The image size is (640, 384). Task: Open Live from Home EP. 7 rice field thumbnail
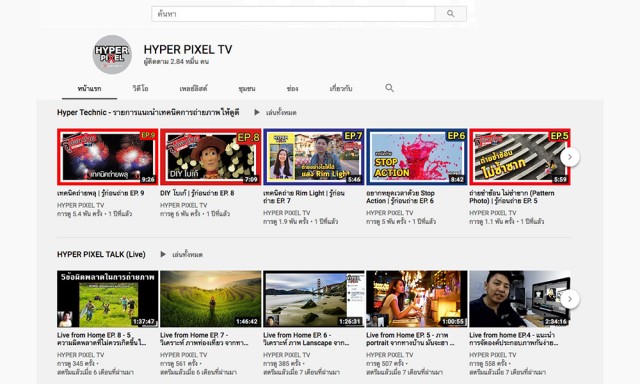(210, 299)
